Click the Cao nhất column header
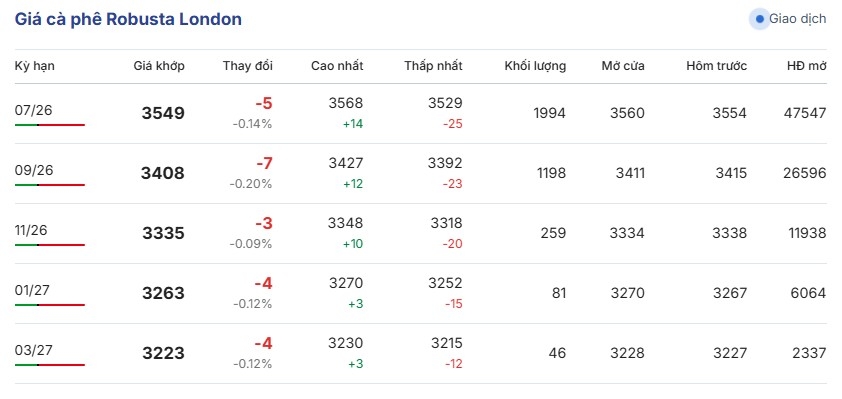Screen dimensions: 842x399 click(x=337, y=66)
